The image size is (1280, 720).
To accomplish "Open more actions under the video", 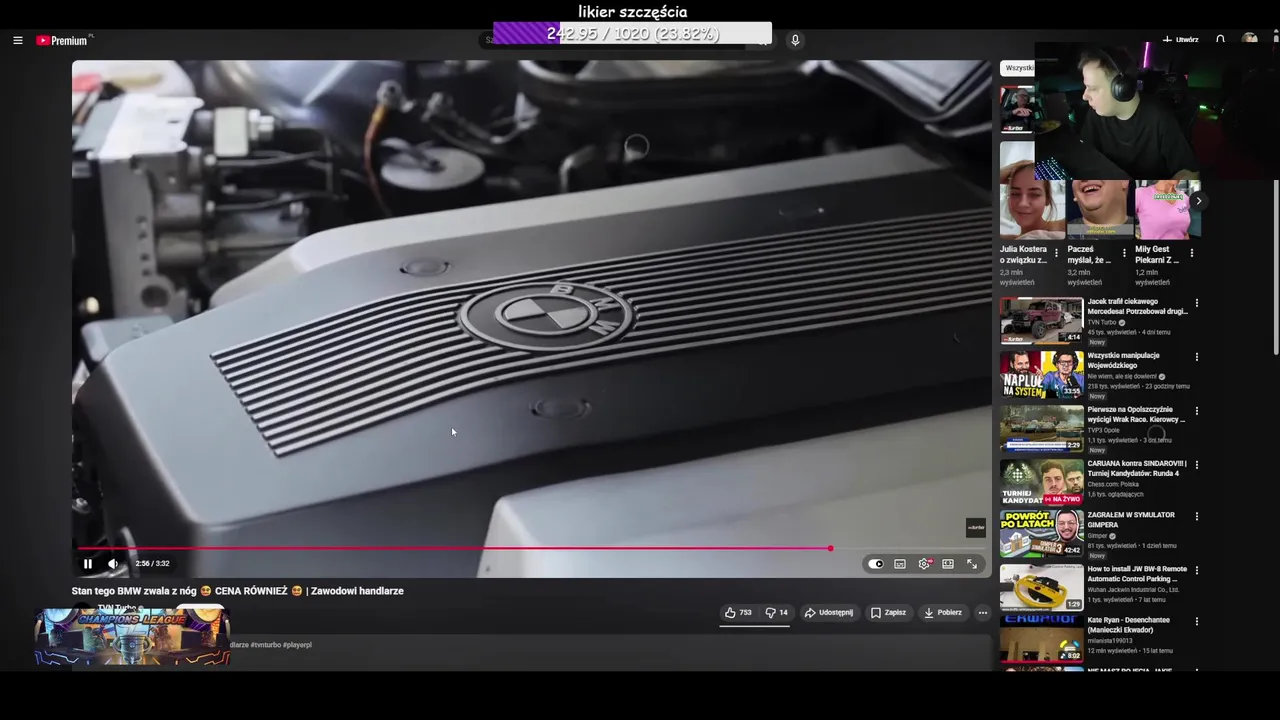I will tap(983, 613).
